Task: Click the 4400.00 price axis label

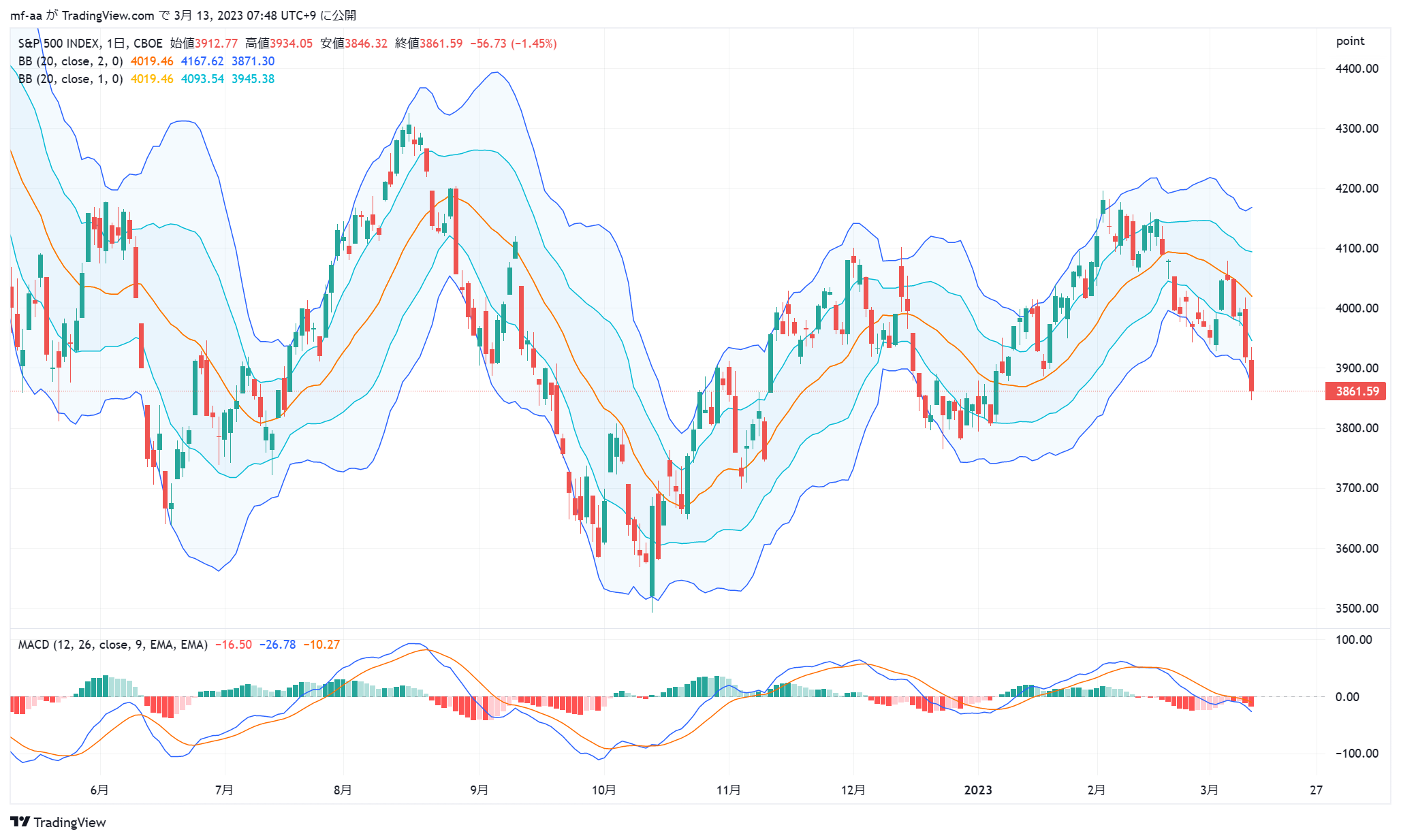Action: 1357,69
